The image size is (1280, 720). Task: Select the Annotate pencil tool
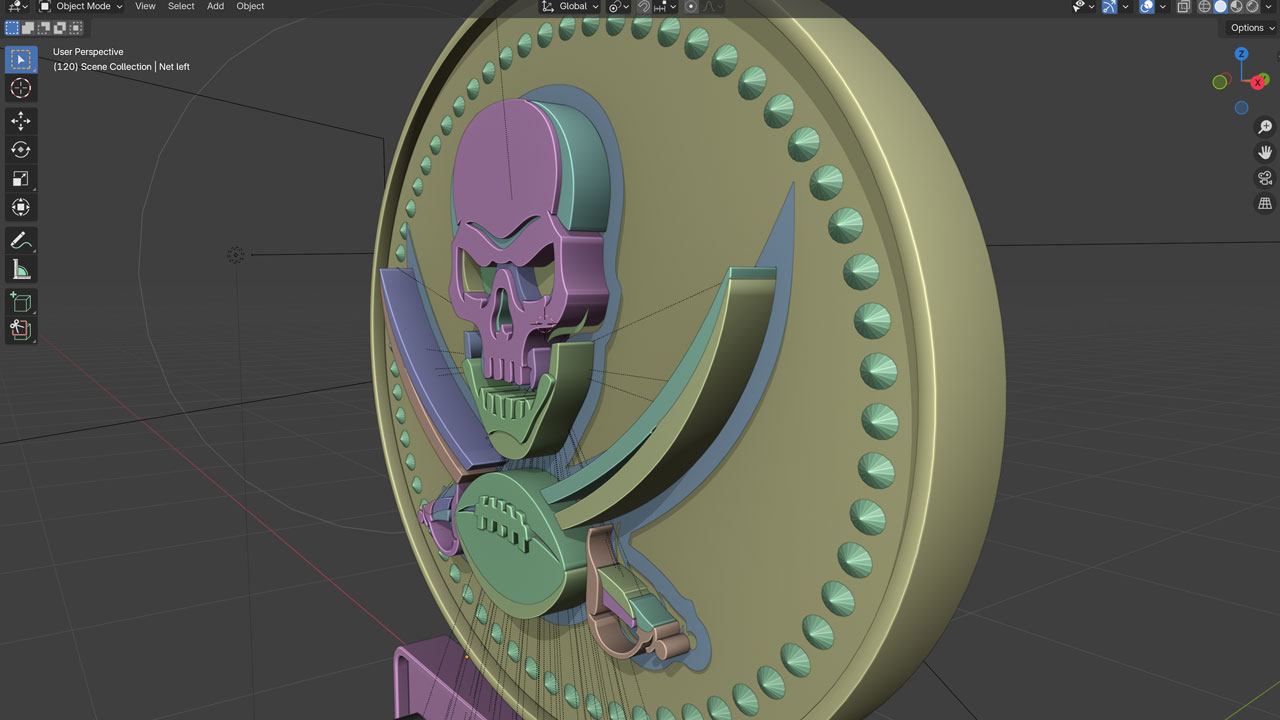(20, 240)
